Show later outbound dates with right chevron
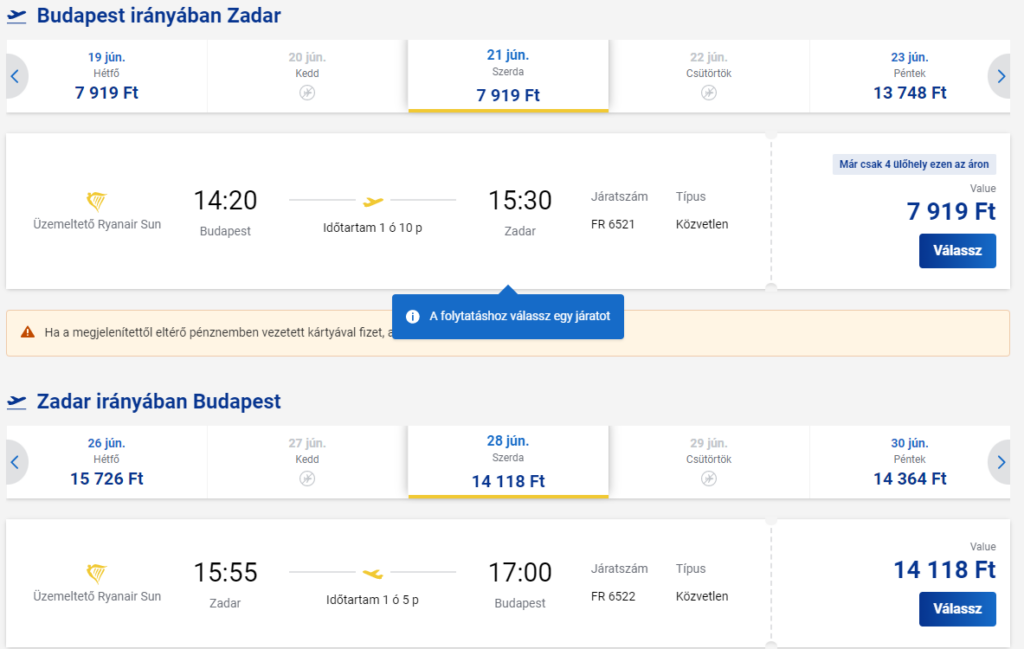This screenshot has width=1024, height=649. [x=1000, y=76]
